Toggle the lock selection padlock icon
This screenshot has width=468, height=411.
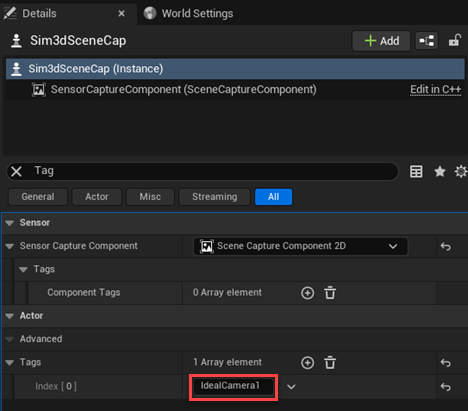click(454, 41)
